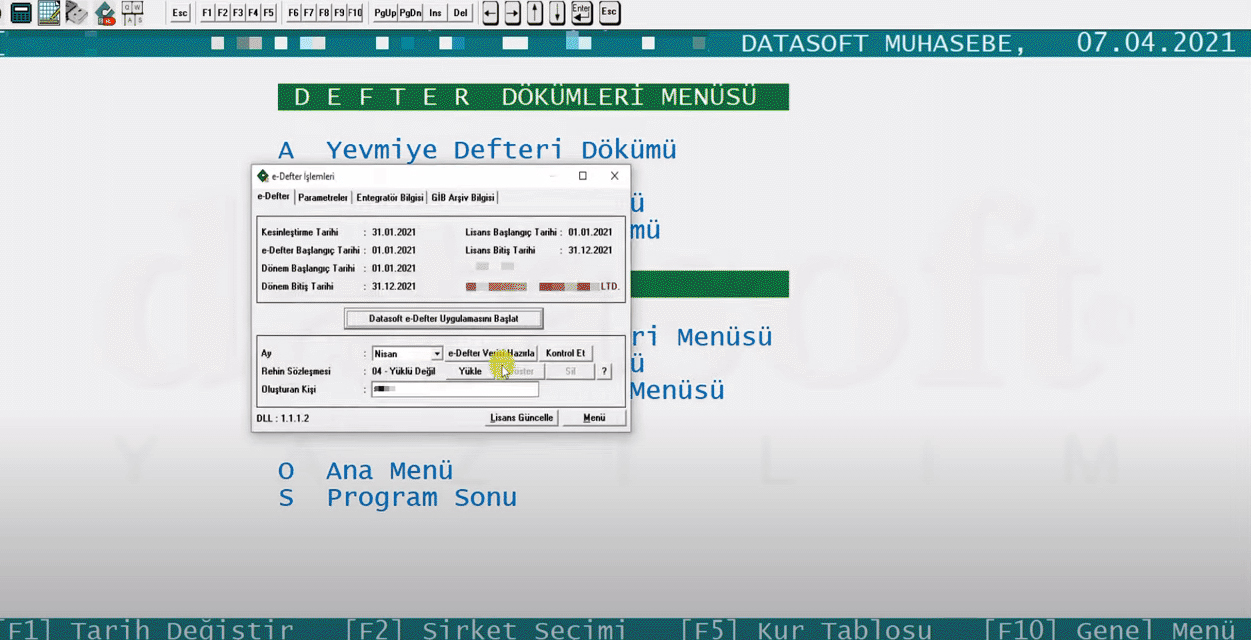
Task: Click the Del key icon
Action: [x=461, y=13]
